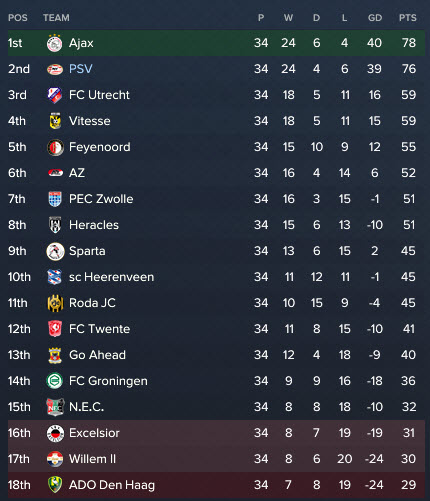Click the FC Twente team name
The width and height of the screenshot is (430, 501).
(99, 329)
